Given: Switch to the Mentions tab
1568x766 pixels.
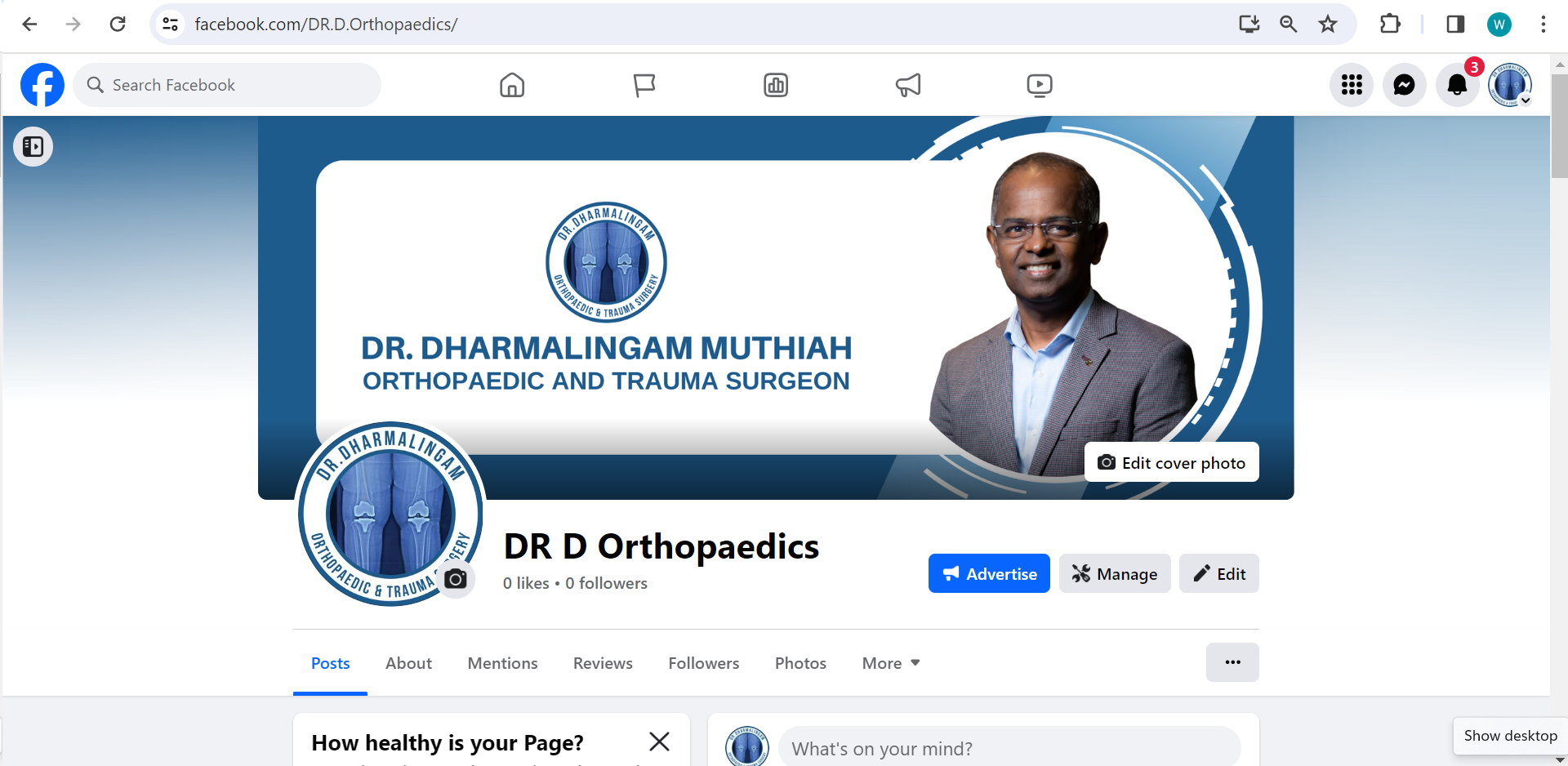Looking at the screenshot, I should point(502,663).
